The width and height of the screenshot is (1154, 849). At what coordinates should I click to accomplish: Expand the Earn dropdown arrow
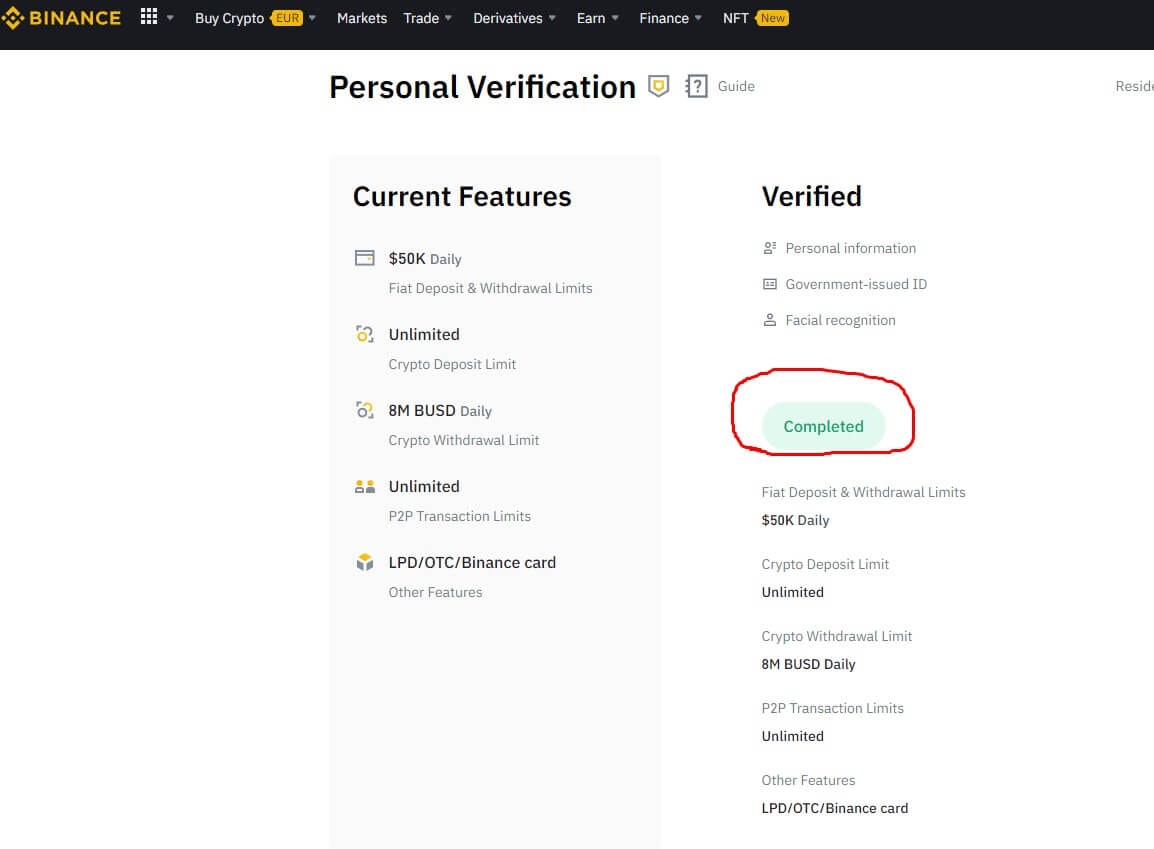(x=615, y=18)
